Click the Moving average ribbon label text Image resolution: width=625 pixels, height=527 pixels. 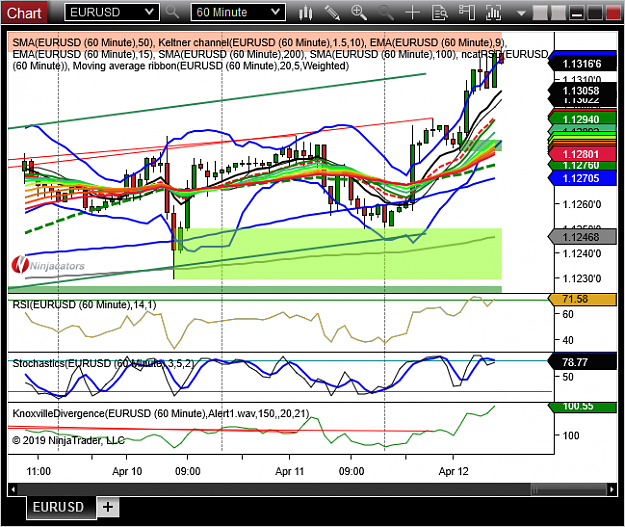[211, 66]
